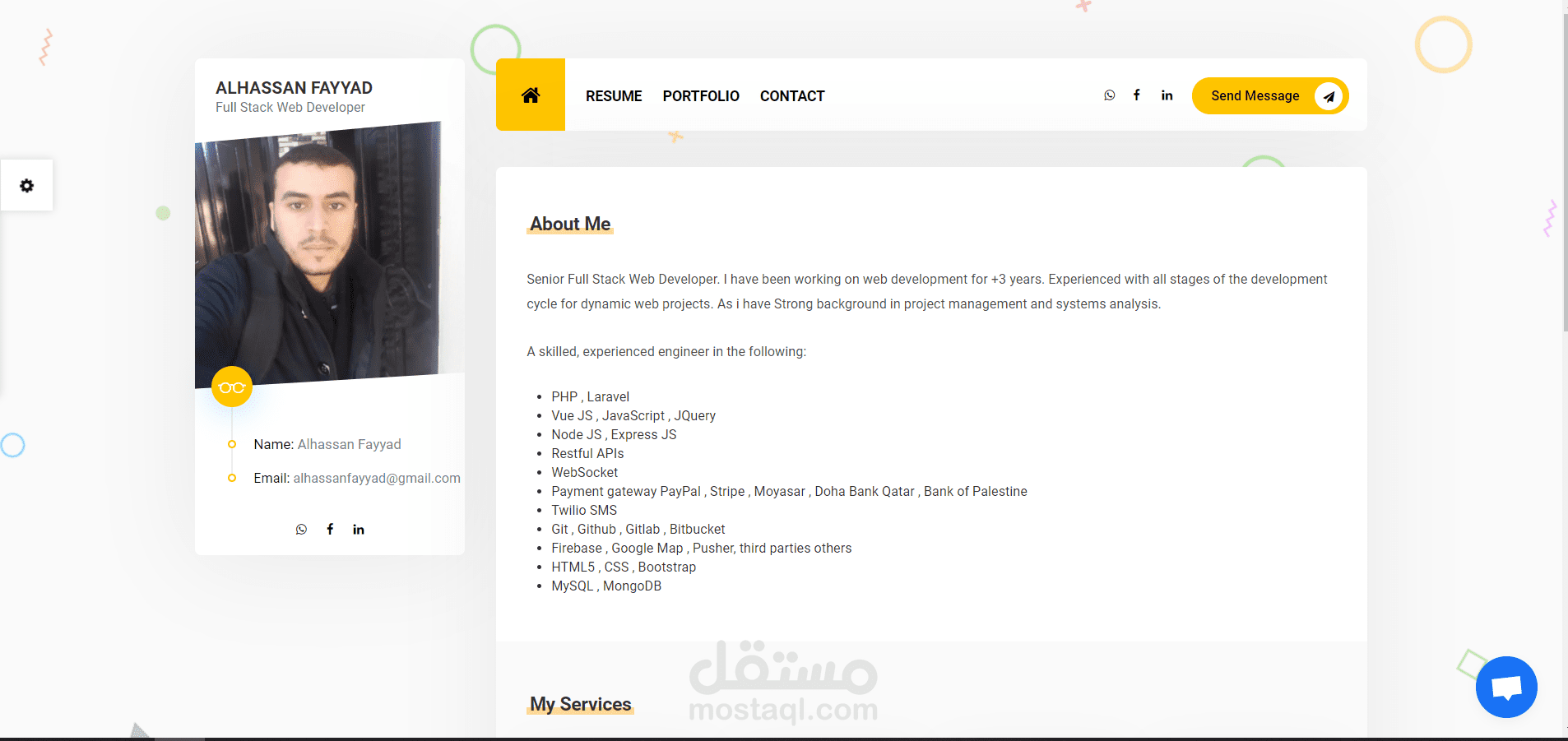
Task: Click the 'Node JS , Express JS' item
Action: 614,434
